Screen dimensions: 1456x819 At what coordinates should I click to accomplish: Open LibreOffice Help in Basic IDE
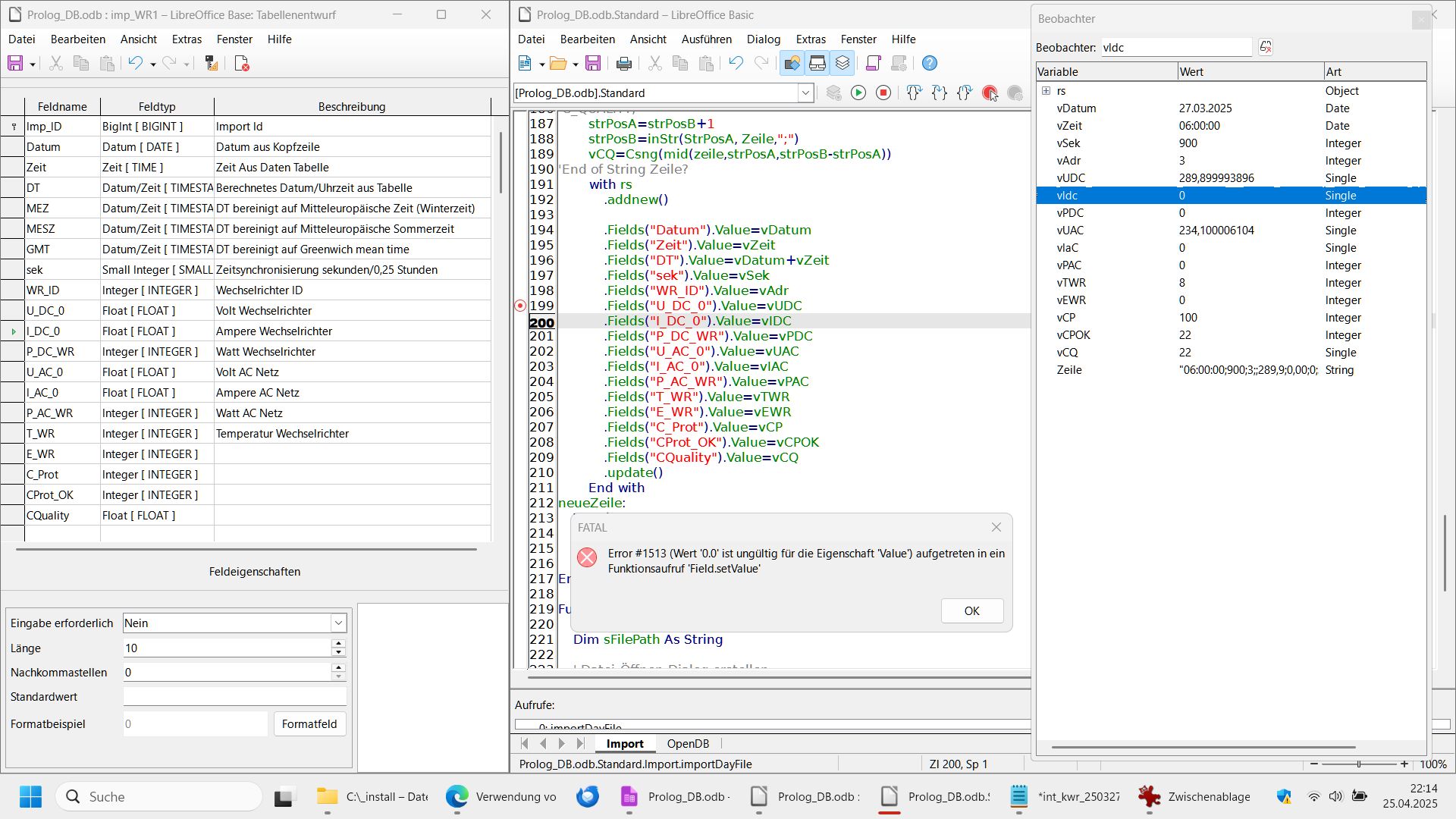coord(930,64)
